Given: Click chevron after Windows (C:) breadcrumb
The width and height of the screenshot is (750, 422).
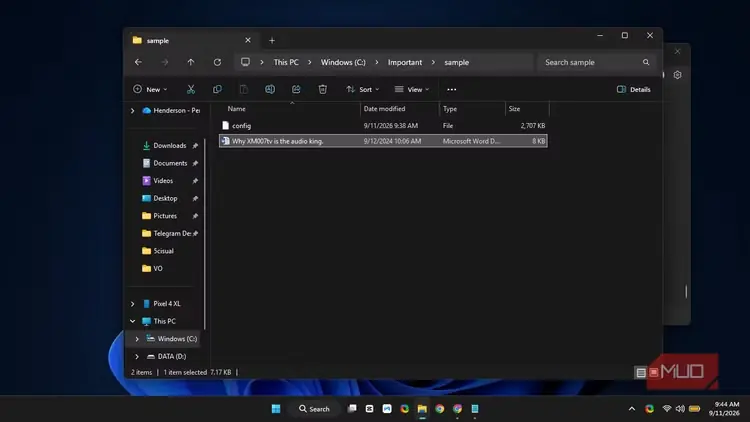Looking at the screenshot, I should point(376,62).
